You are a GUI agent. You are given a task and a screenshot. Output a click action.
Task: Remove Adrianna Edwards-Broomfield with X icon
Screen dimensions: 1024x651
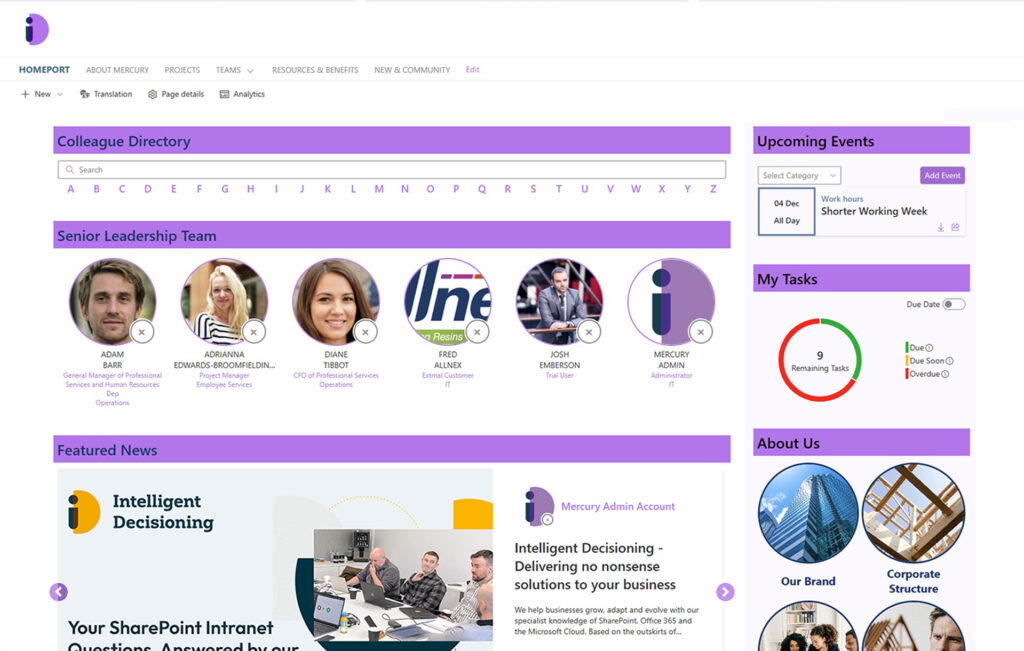pos(253,332)
